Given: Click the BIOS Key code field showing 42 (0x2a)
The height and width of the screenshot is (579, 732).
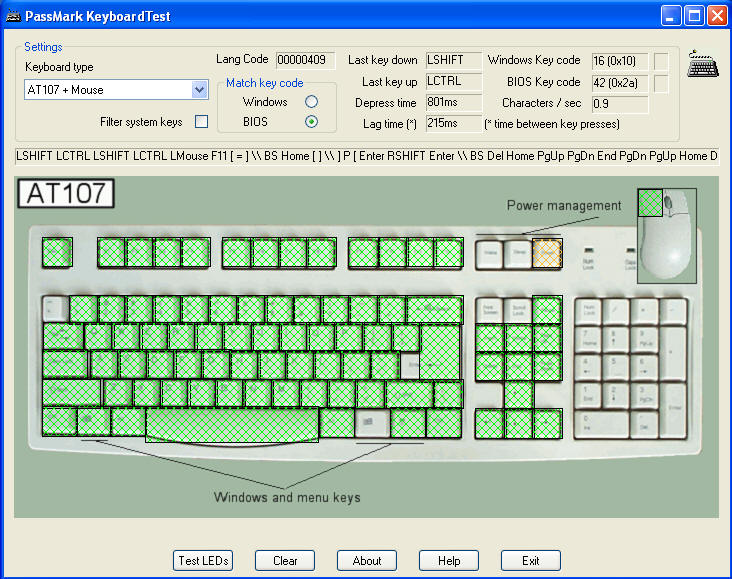Looking at the screenshot, I should pos(620,83).
